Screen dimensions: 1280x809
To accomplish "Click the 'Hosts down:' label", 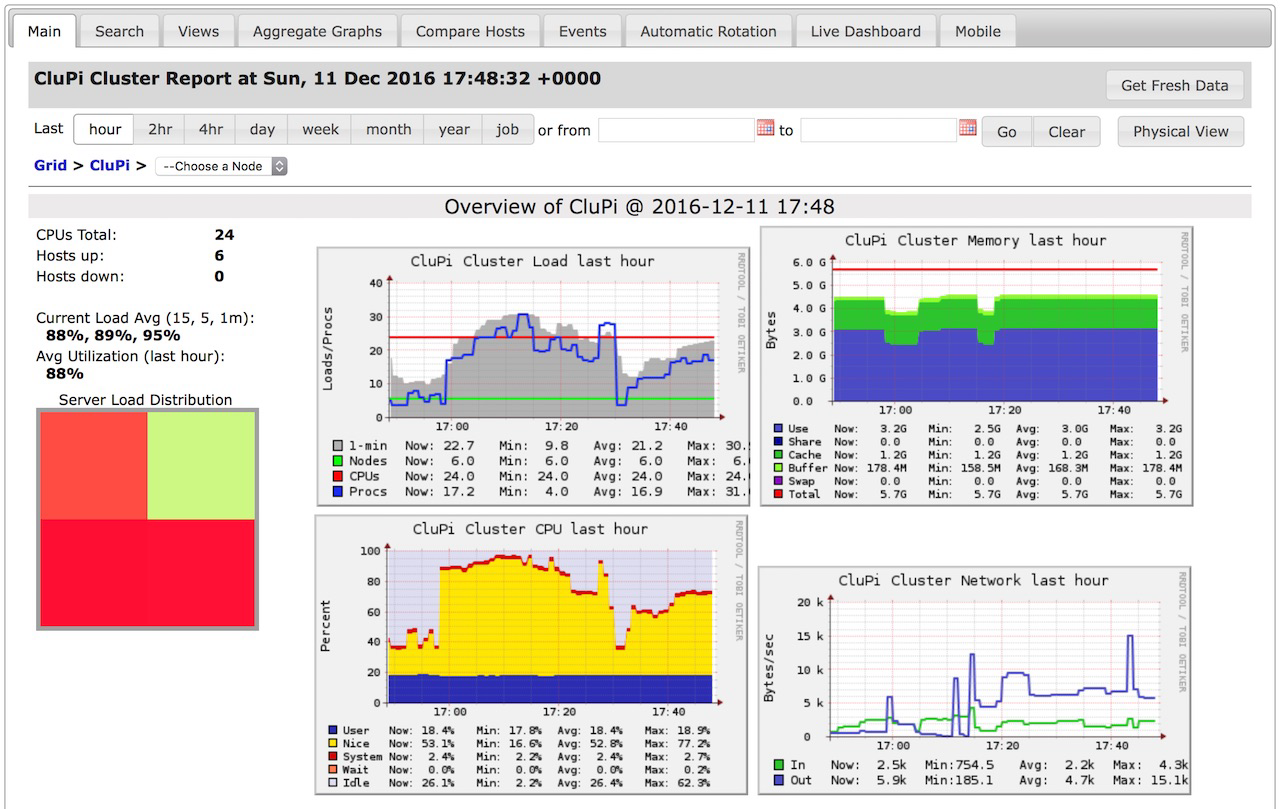I will [80, 276].
